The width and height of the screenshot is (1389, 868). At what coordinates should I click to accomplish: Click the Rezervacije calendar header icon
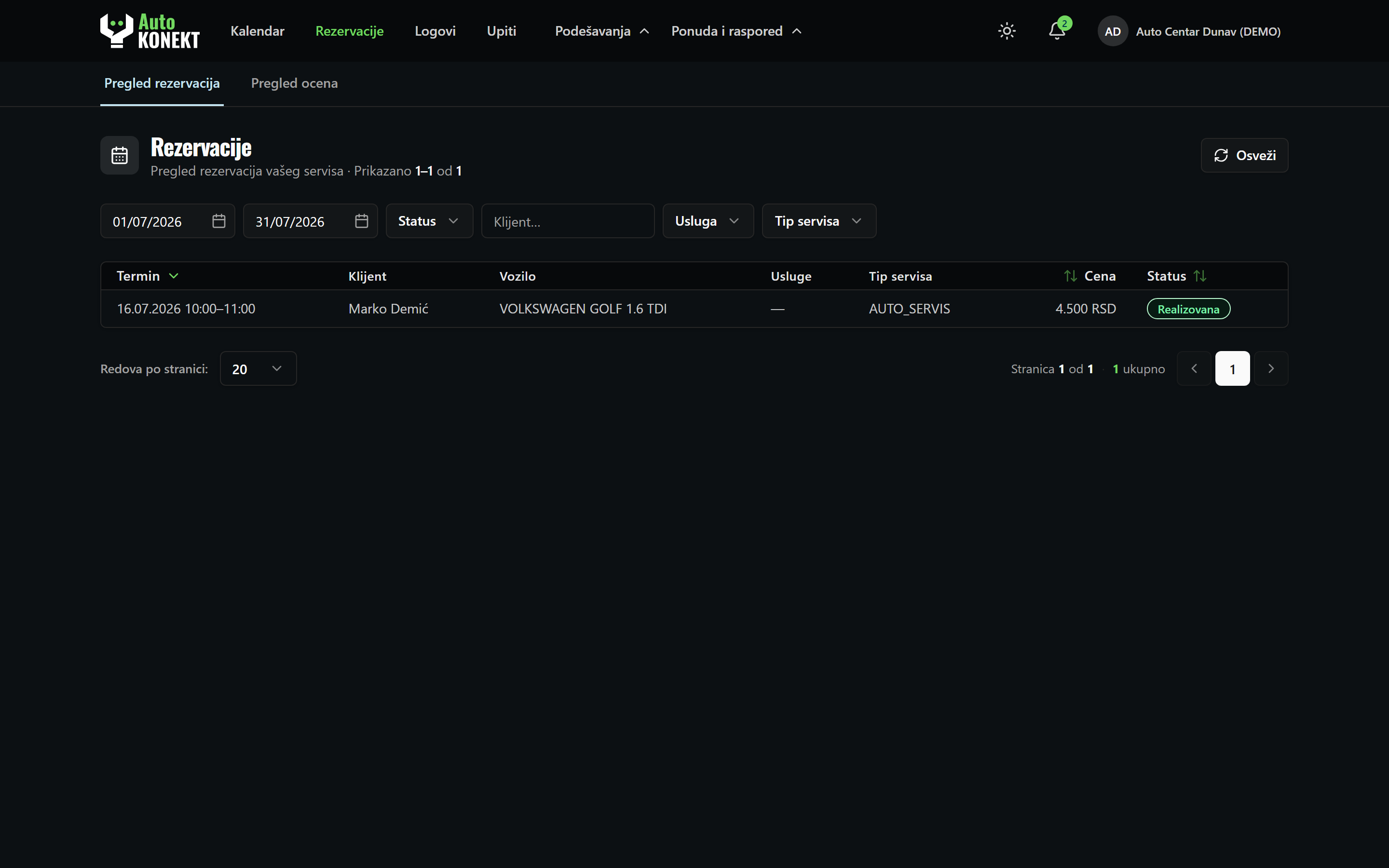point(120,155)
